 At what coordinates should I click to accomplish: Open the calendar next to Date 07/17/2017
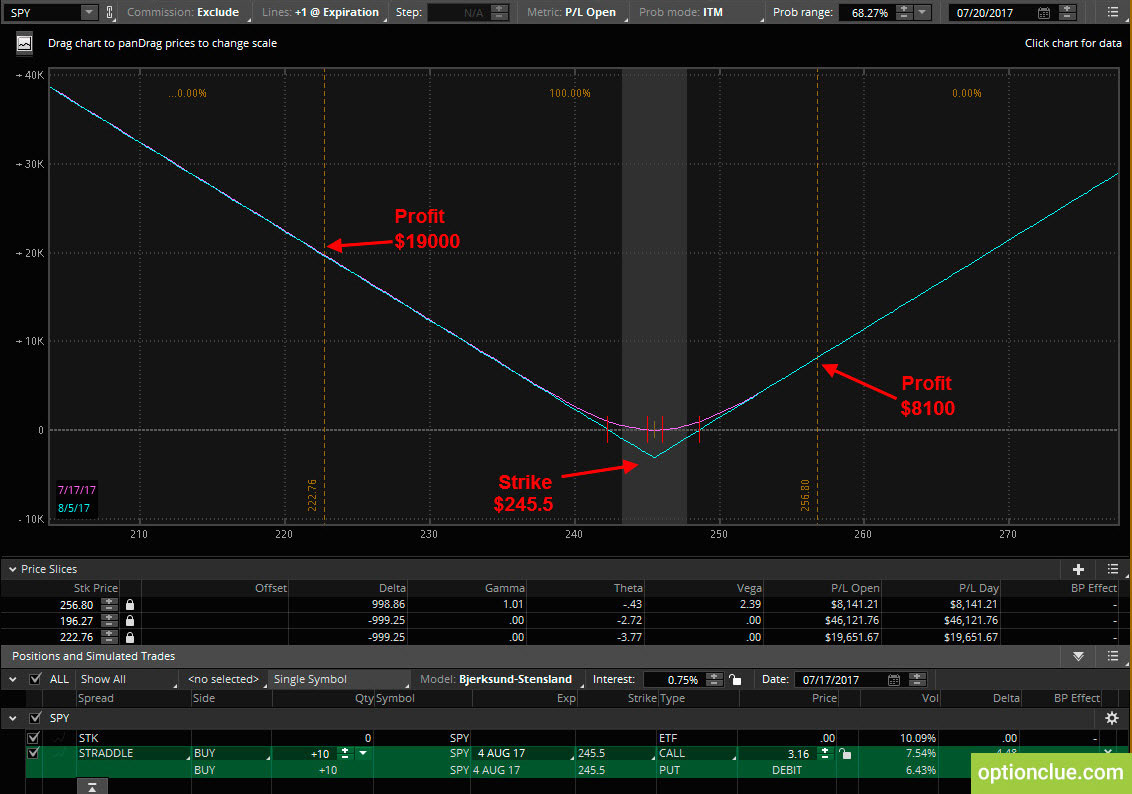coord(894,679)
